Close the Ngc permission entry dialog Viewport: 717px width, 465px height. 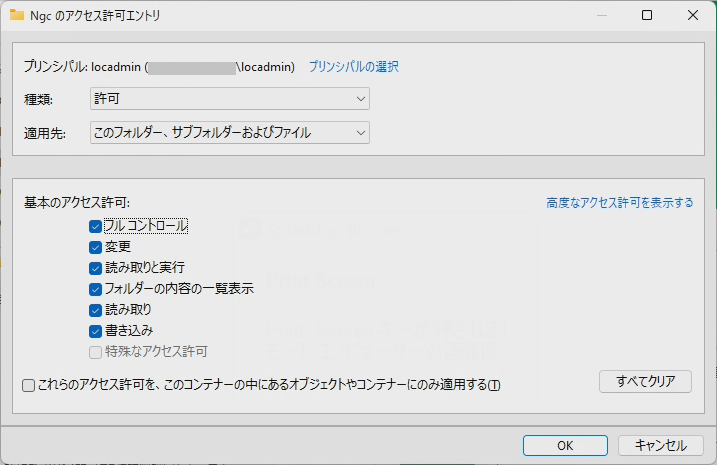[x=693, y=15]
